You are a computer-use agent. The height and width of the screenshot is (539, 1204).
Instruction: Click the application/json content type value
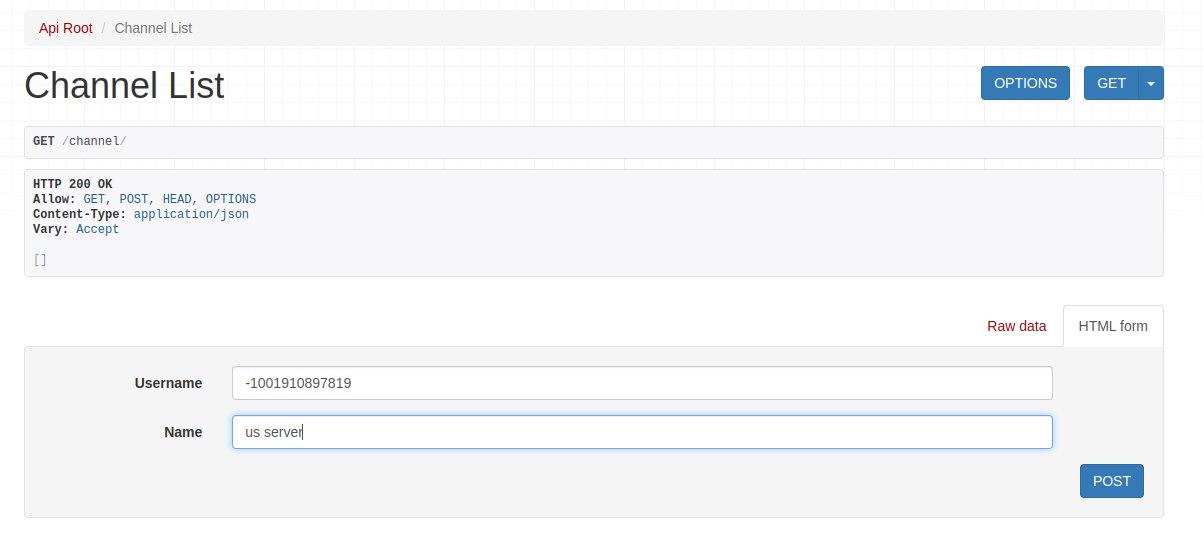[x=191, y=214]
